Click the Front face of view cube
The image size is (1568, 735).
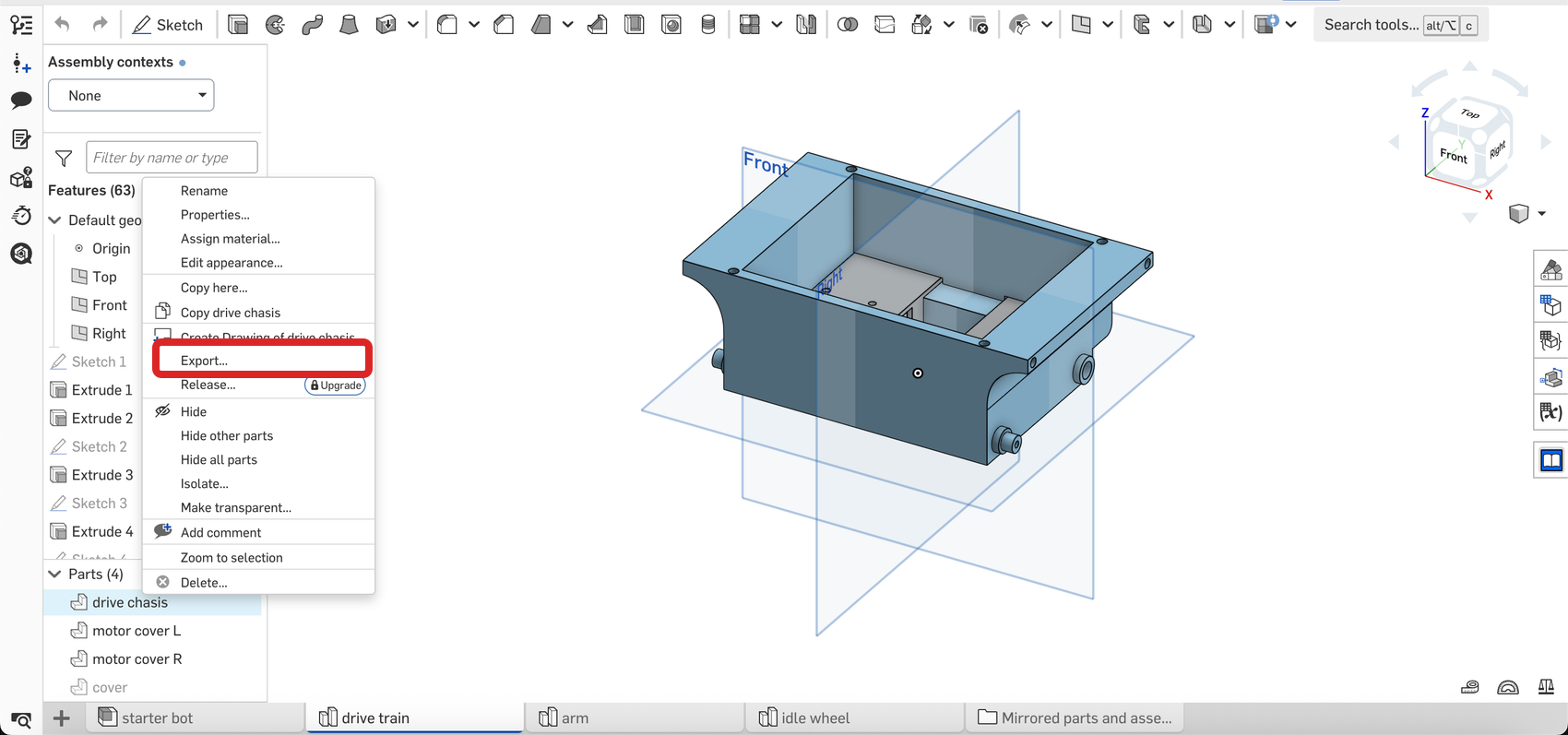coord(1454,156)
